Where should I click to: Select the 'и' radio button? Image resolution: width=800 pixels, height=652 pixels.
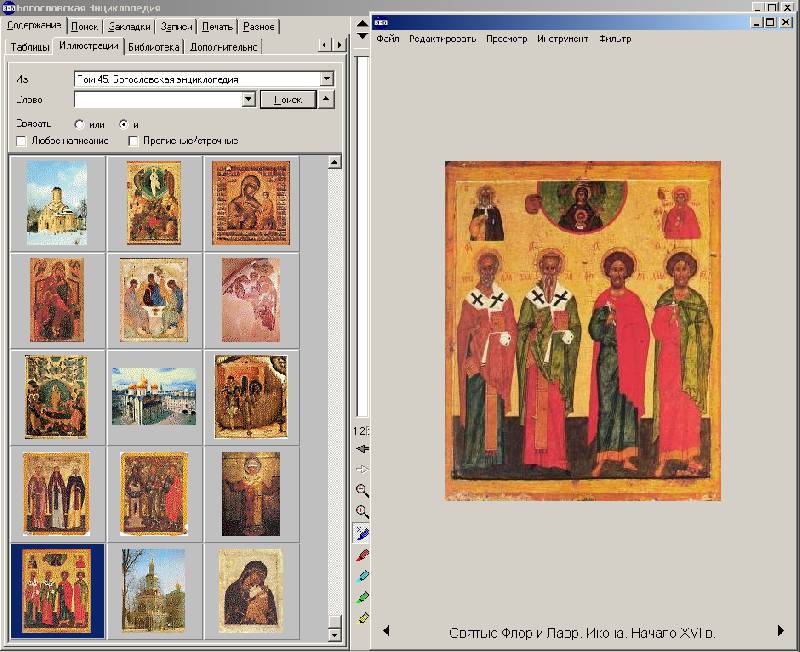click(123, 124)
